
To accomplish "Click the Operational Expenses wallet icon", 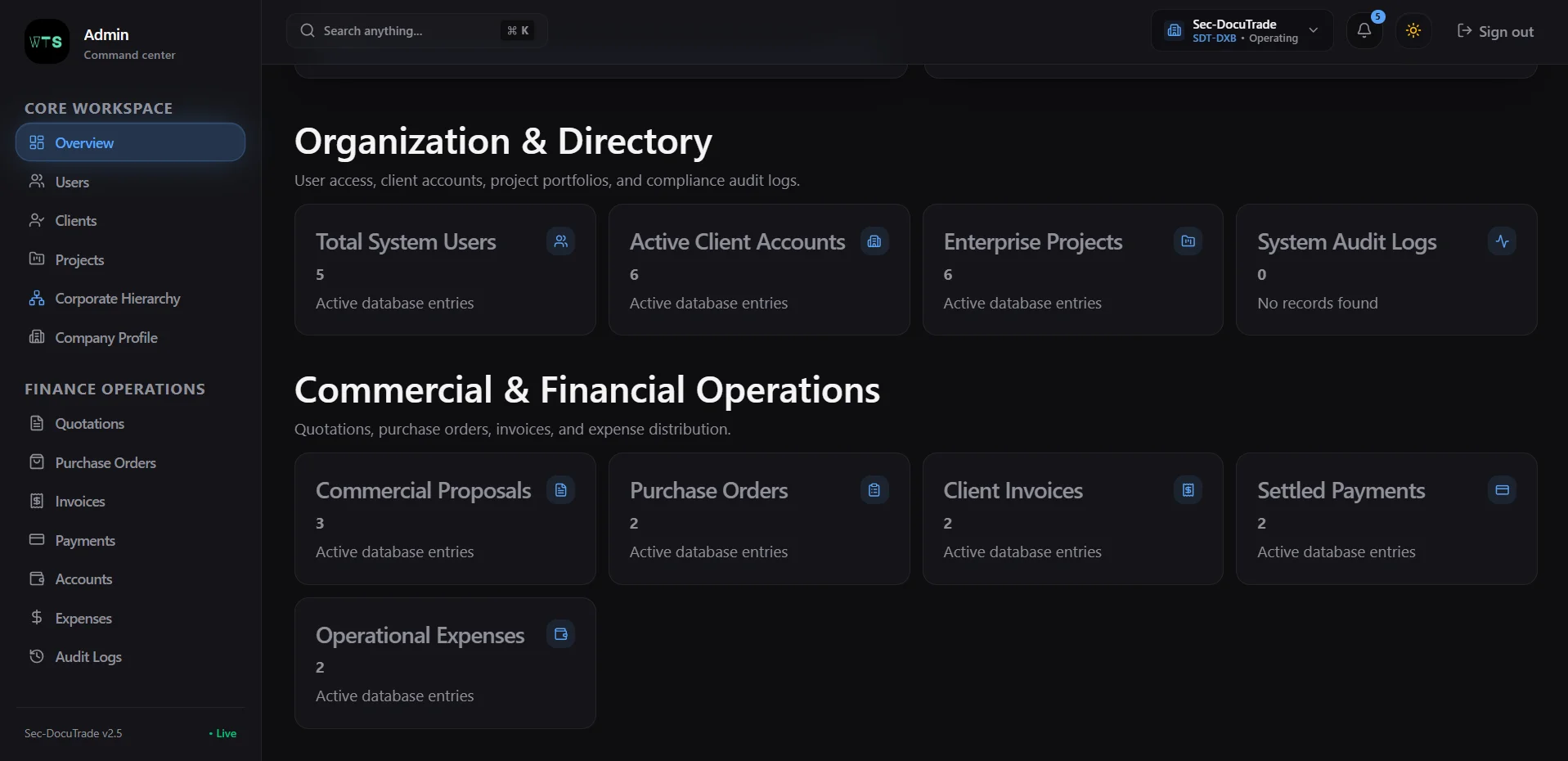I will (560, 634).
